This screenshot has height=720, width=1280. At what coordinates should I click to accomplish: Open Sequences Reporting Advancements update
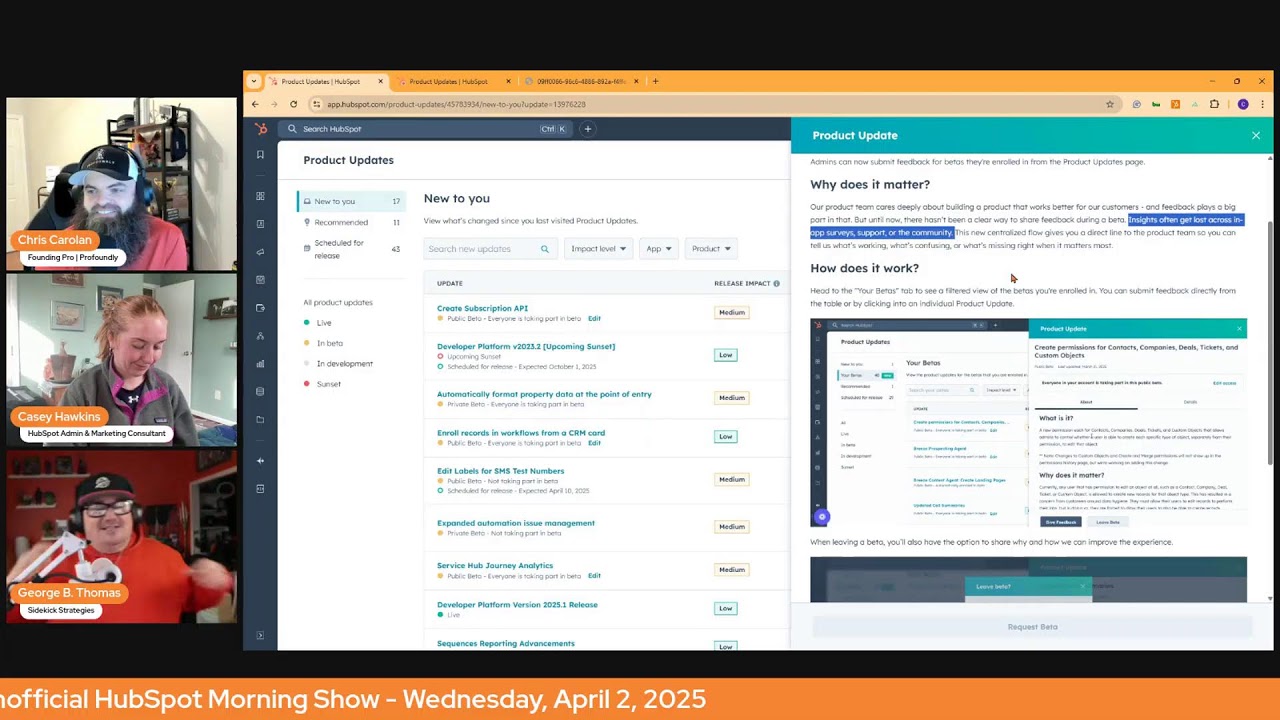(x=506, y=643)
